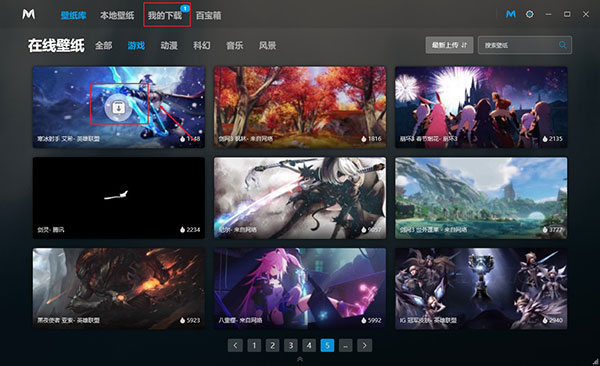
Task: Click the blue M icon in title bar
Action: (511, 14)
